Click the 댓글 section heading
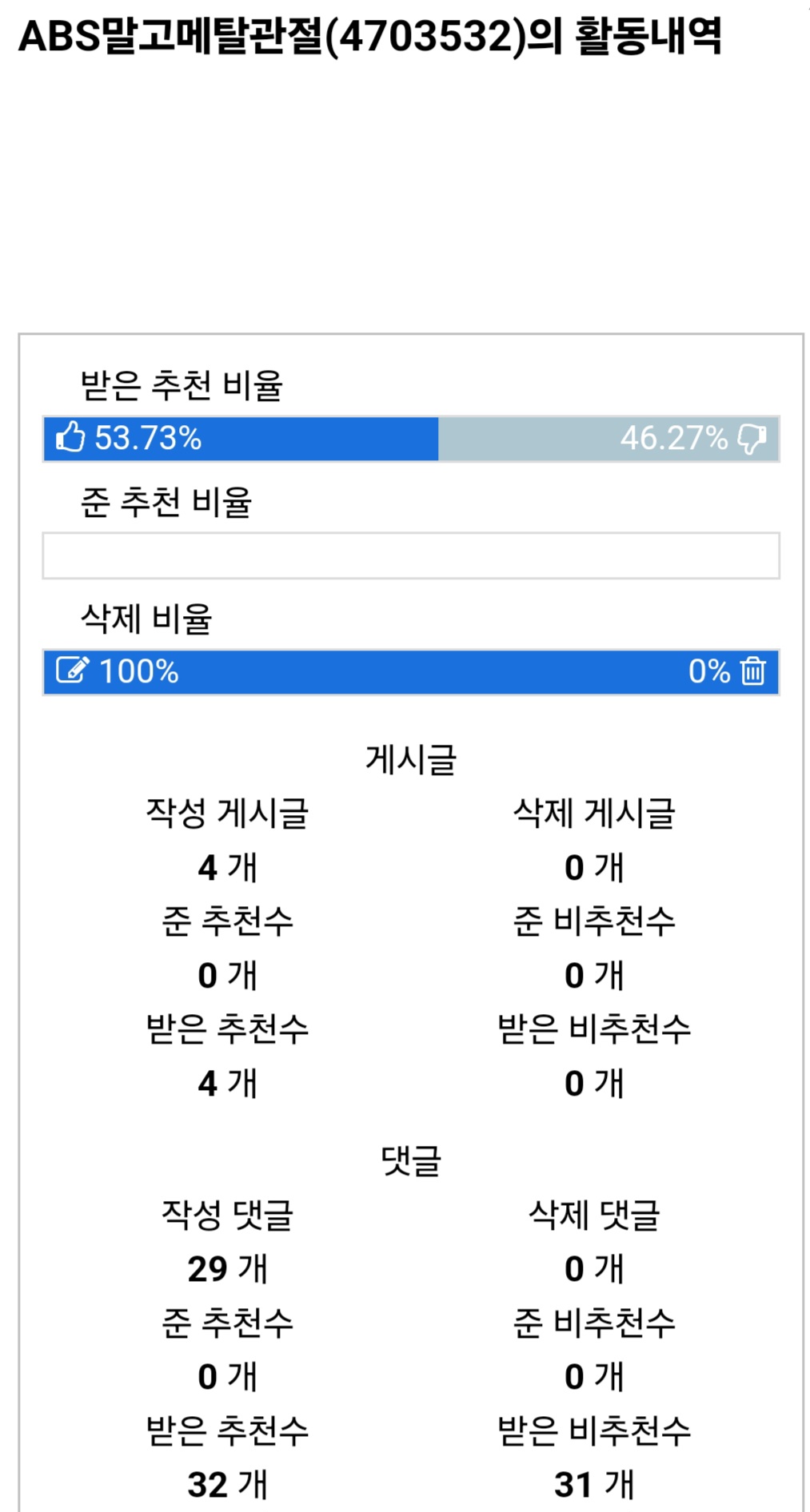The height and width of the screenshot is (1512, 810). point(411,1160)
